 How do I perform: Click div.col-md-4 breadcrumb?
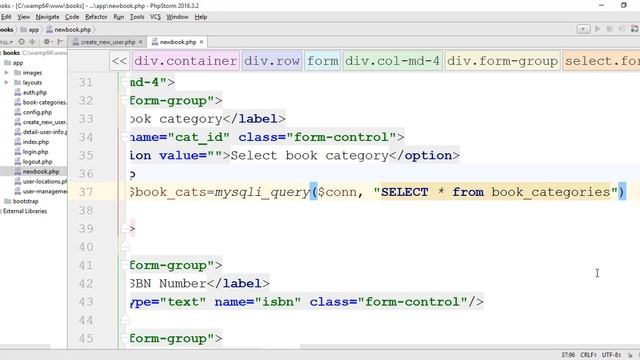click(x=392, y=61)
